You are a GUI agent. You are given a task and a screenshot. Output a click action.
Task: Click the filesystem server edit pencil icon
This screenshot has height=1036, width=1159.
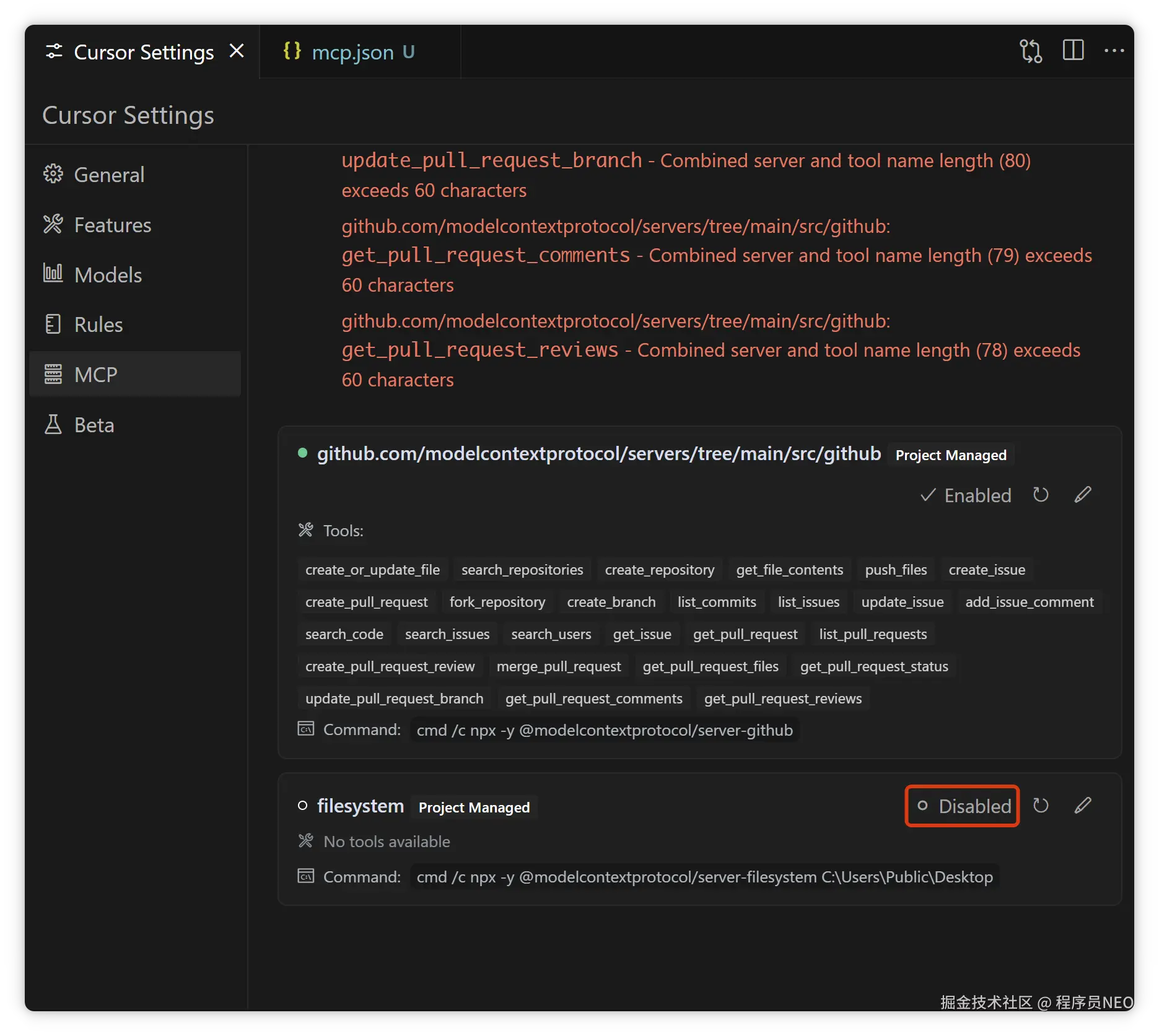click(x=1082, y=806)
